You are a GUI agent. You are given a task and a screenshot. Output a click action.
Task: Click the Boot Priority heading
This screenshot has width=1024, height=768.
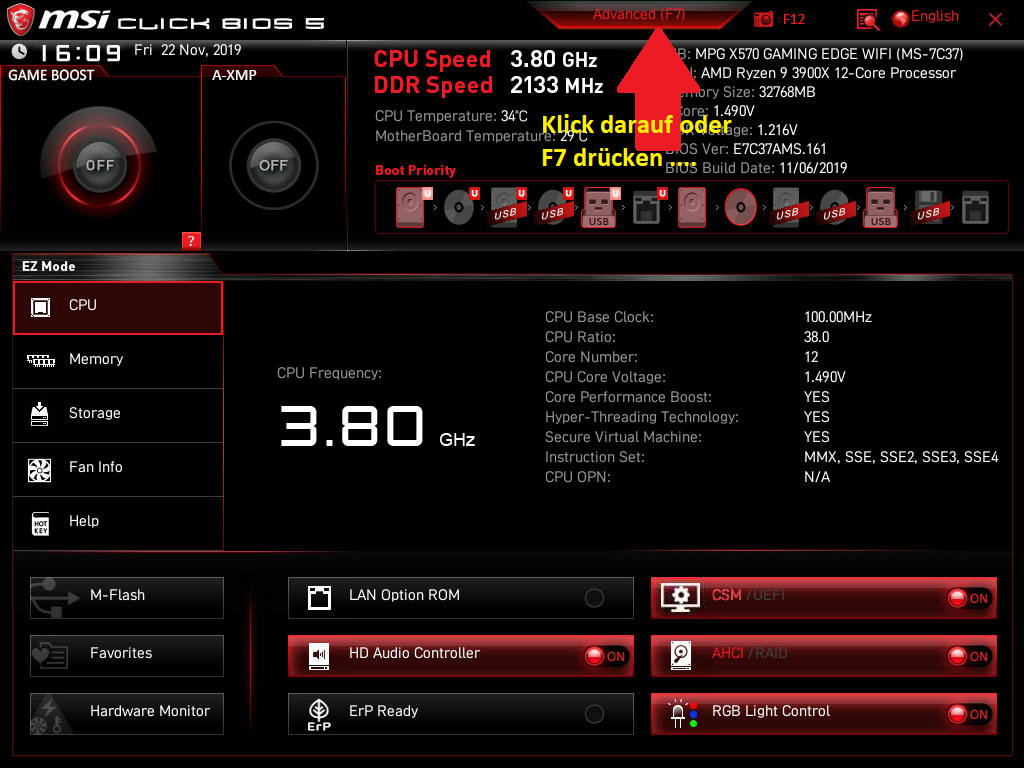pos(415,170)
